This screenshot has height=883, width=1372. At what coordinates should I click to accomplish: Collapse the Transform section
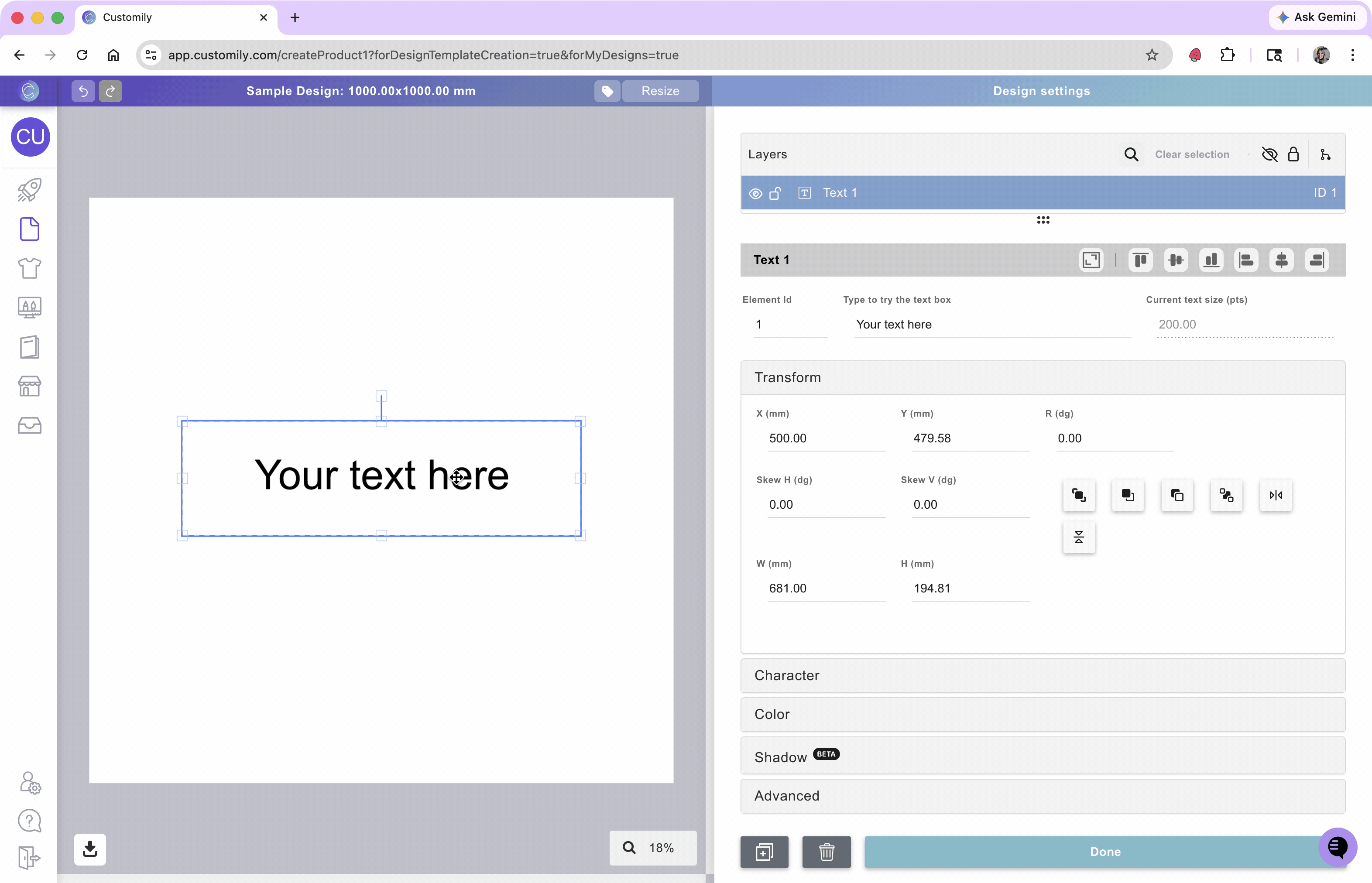[1042, 377]
